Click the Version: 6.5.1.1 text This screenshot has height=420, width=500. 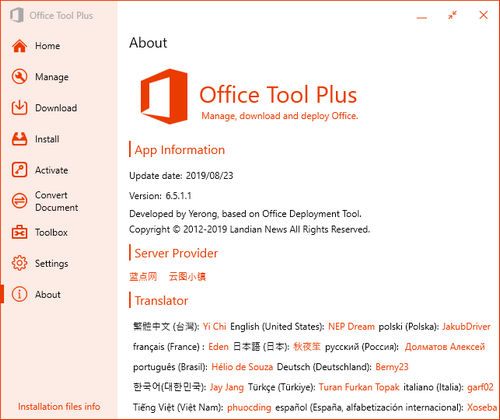click(x=160, y=196)
